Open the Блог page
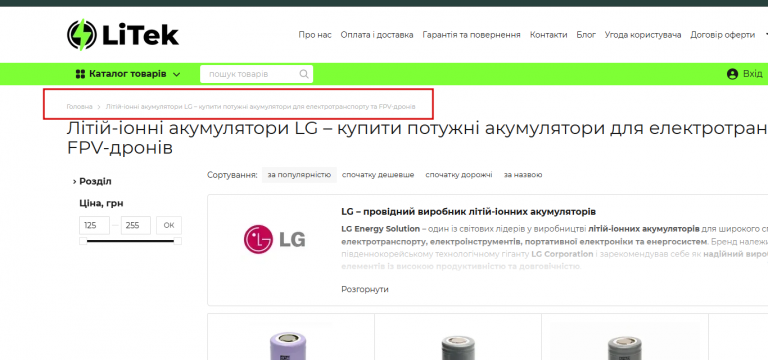The image size is (768, 360). [x=586, y=35]
